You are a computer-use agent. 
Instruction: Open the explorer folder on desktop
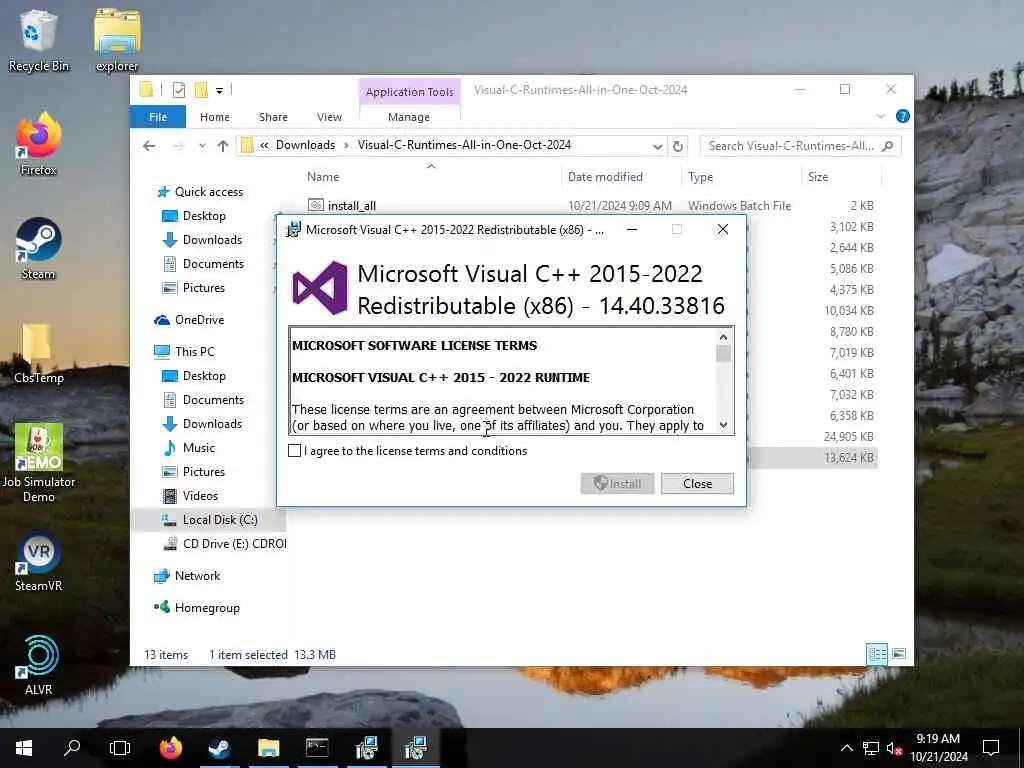[117, 40]
